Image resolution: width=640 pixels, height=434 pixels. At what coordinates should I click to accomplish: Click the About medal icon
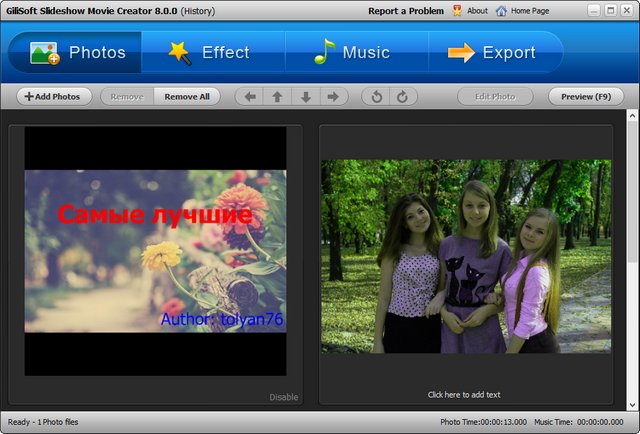(457, 11)
